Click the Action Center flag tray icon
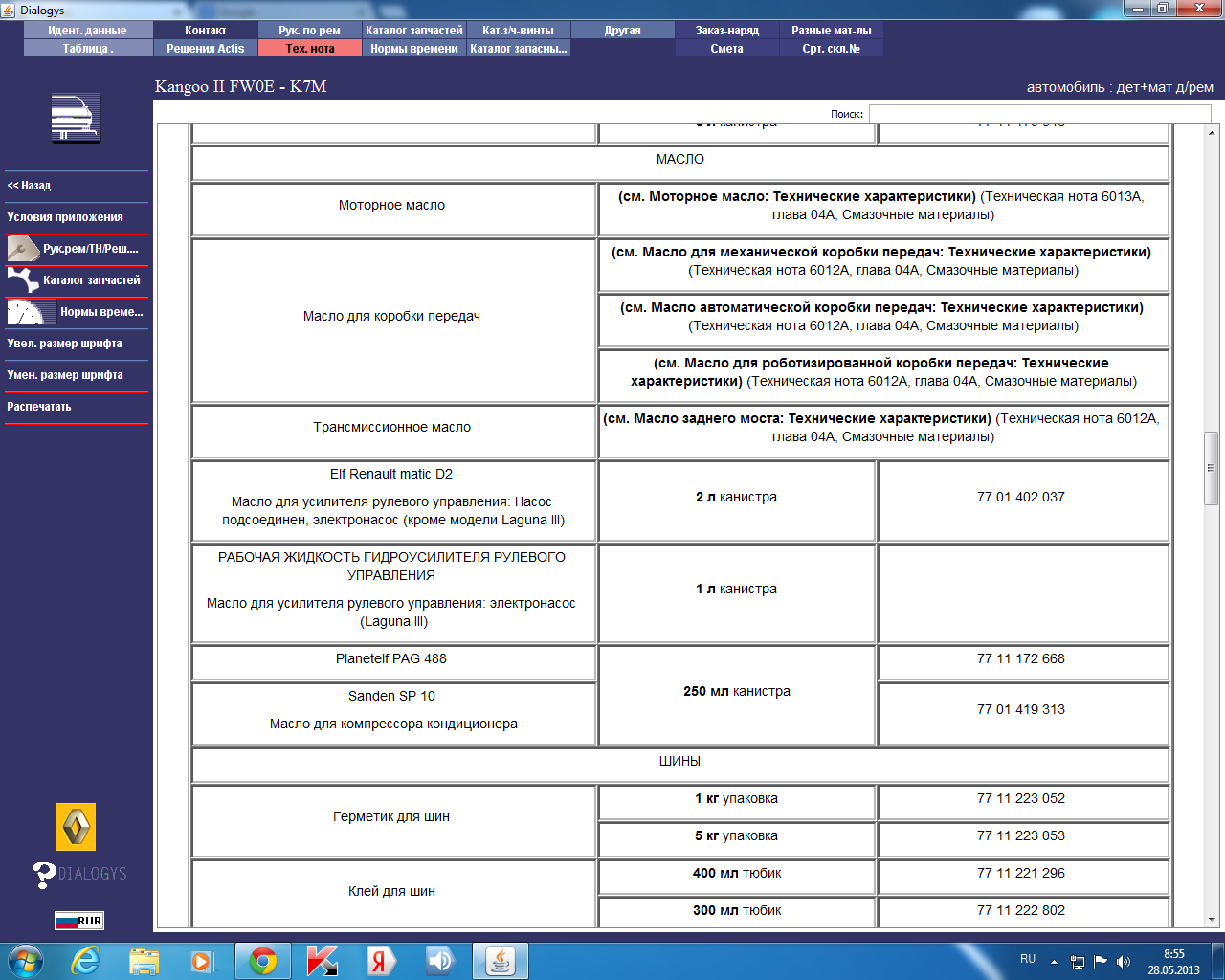Viewport: 1225px width, 980px height. click(x=1101, y=961)
